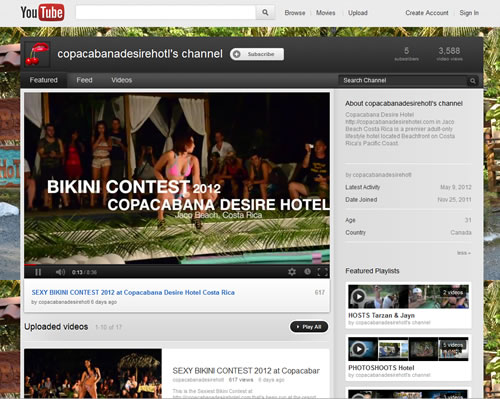The image size is (500, 399).
Task: Switch to the Videos tab
Action: (122, 80)
